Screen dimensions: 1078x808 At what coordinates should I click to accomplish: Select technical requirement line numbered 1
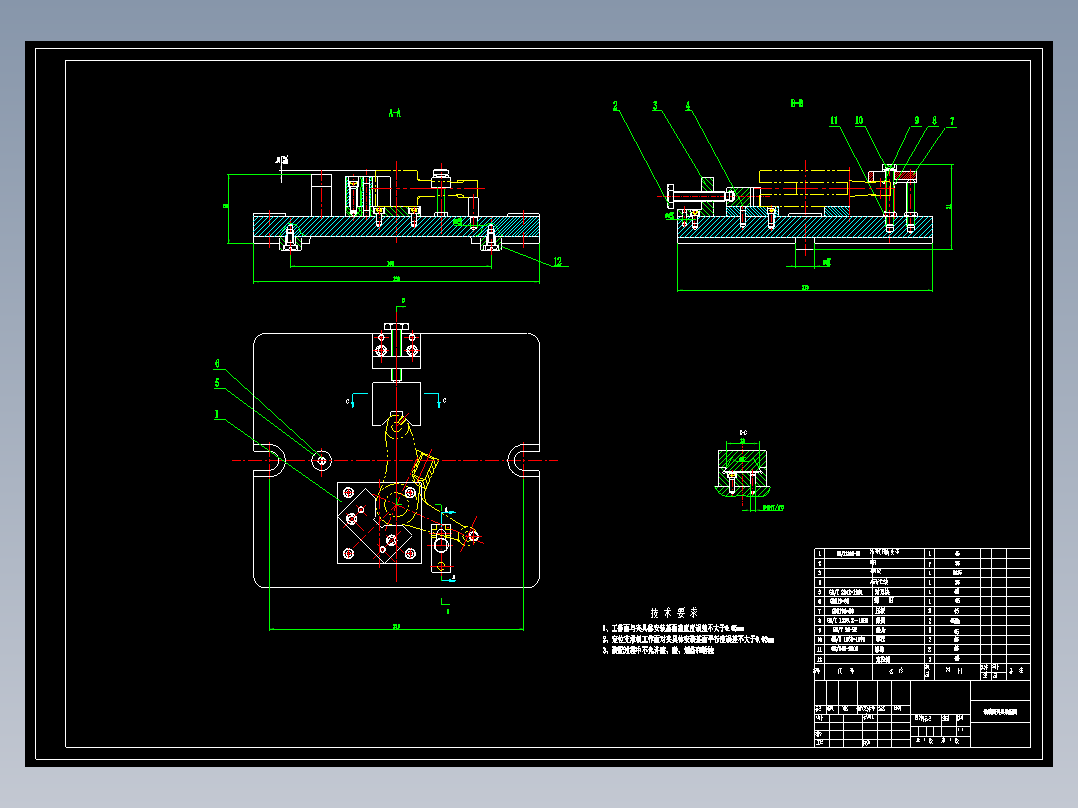coord(673,629)
